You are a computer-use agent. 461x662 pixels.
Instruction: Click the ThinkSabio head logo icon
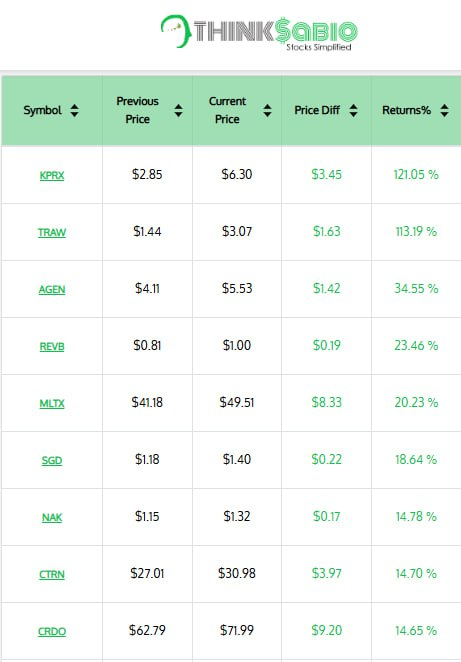coord(176,31)
